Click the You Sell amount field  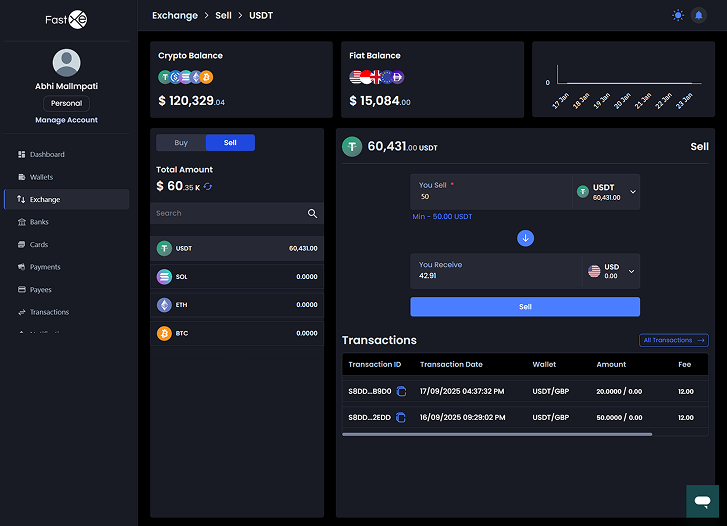point(490,196)
